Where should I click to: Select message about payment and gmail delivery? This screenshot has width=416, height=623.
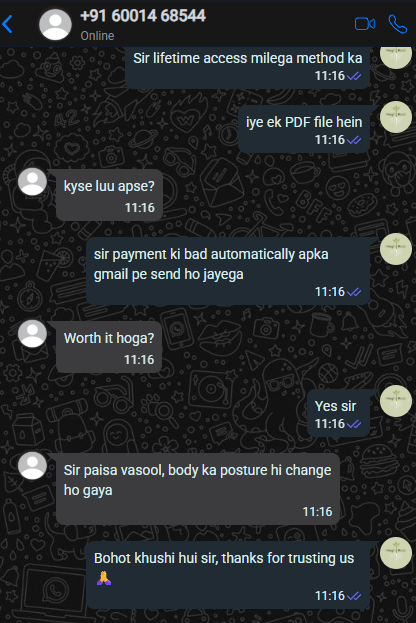point(228,271)
